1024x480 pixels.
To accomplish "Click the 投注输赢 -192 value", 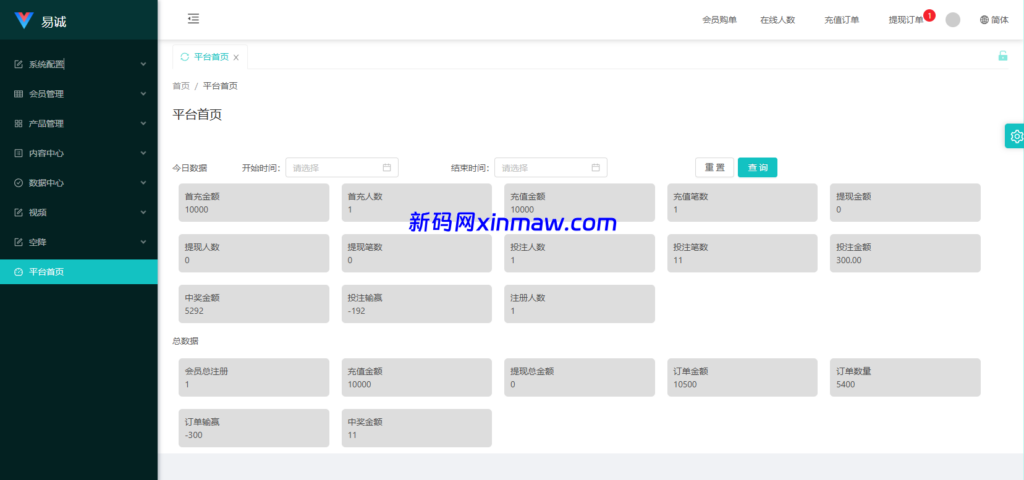I will click(x=357, y=311).
